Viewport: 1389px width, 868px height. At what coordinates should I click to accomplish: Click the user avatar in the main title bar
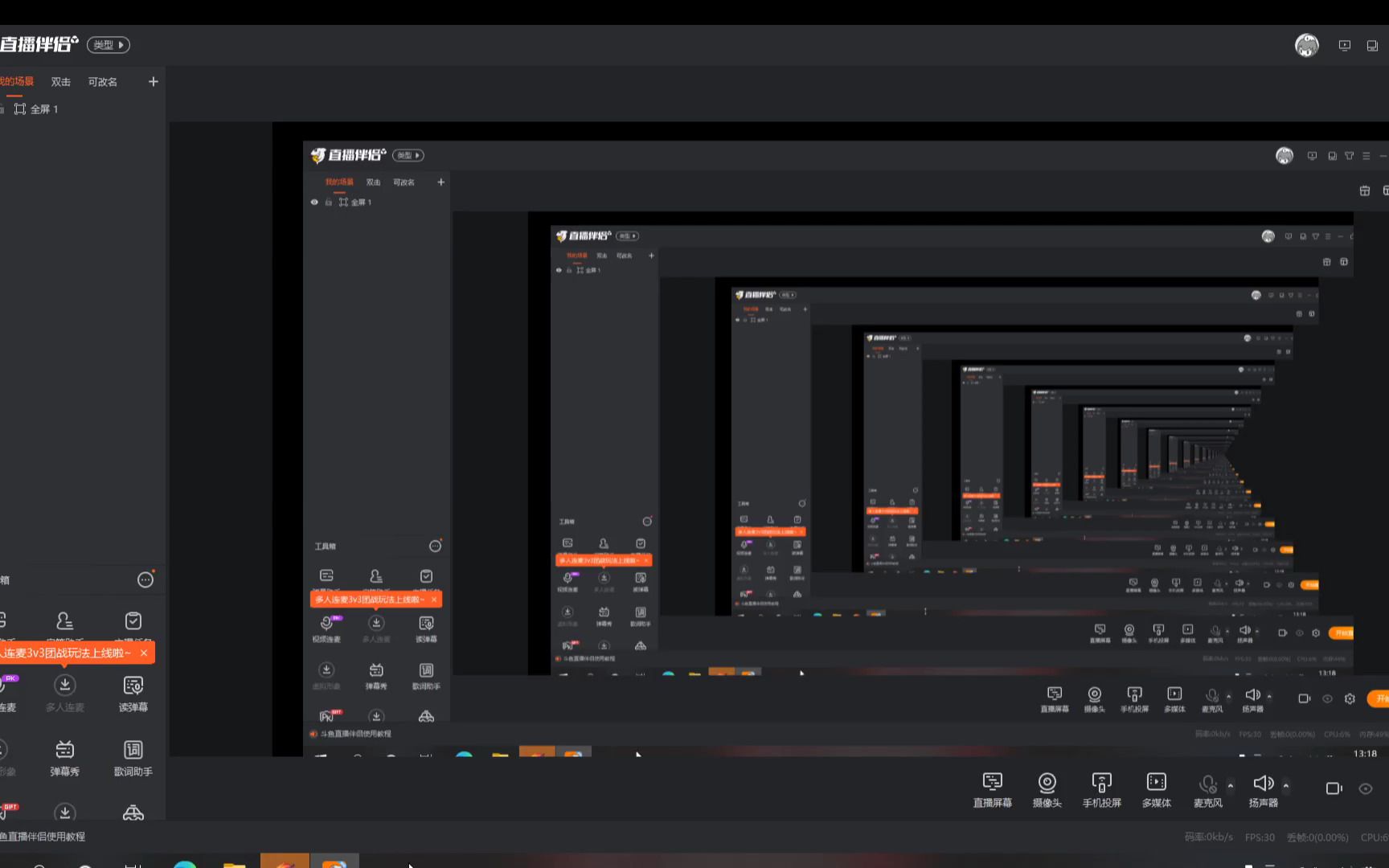coord(1306,45)
